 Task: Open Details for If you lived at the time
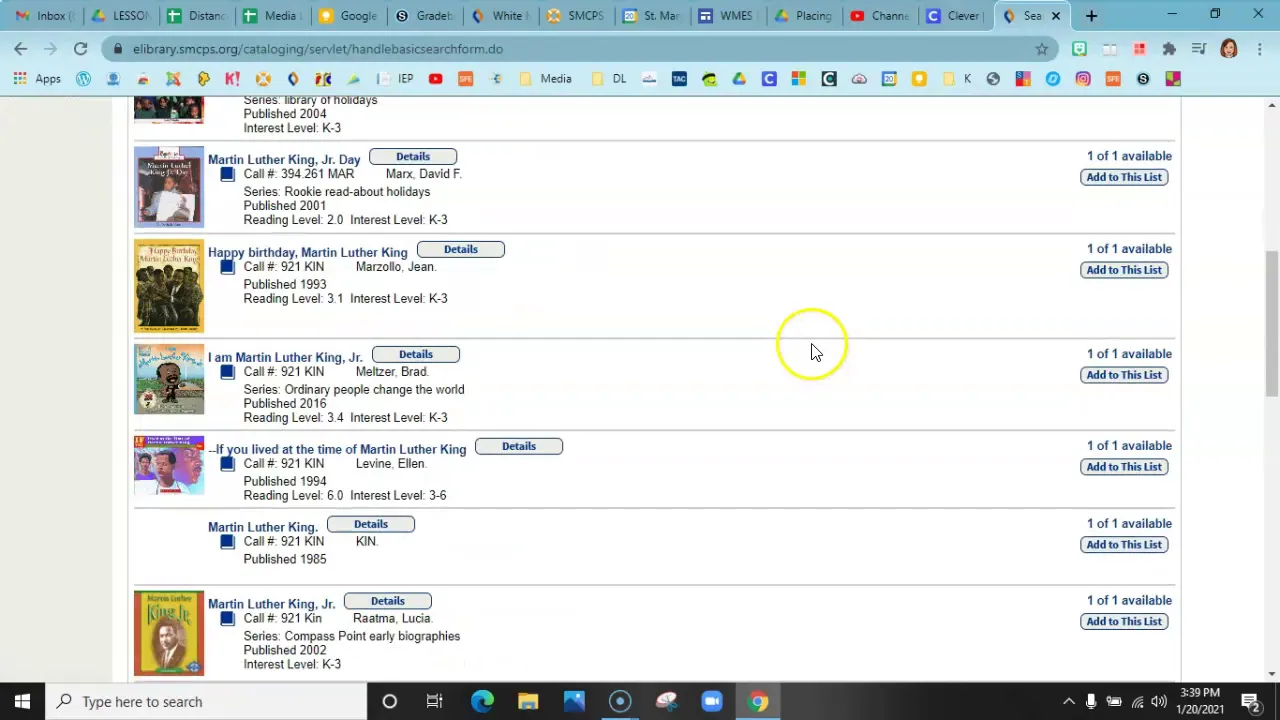[519, 446]
